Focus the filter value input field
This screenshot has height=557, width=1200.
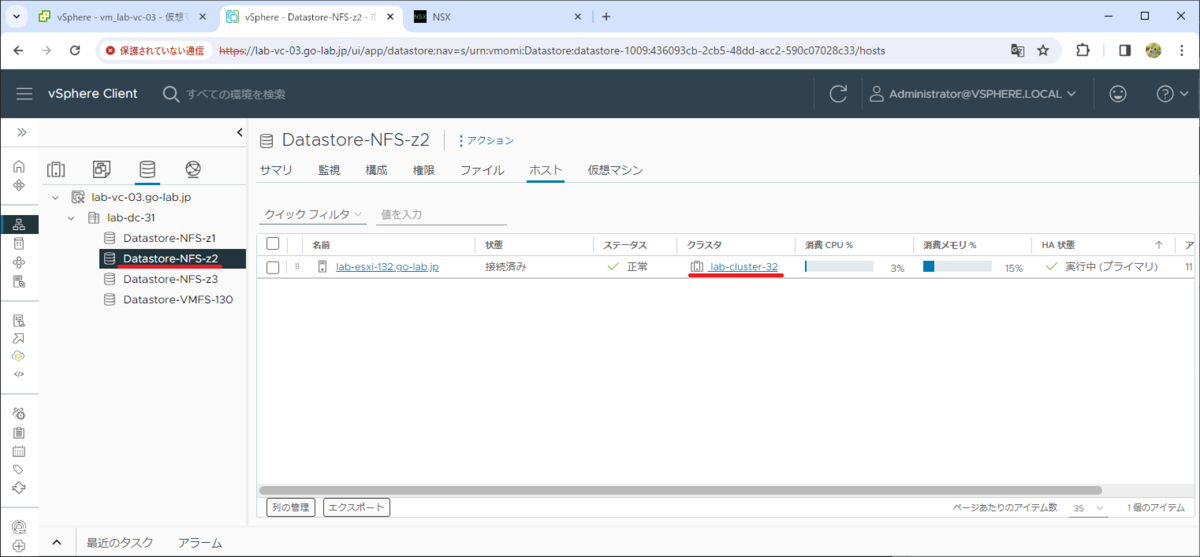442,214
